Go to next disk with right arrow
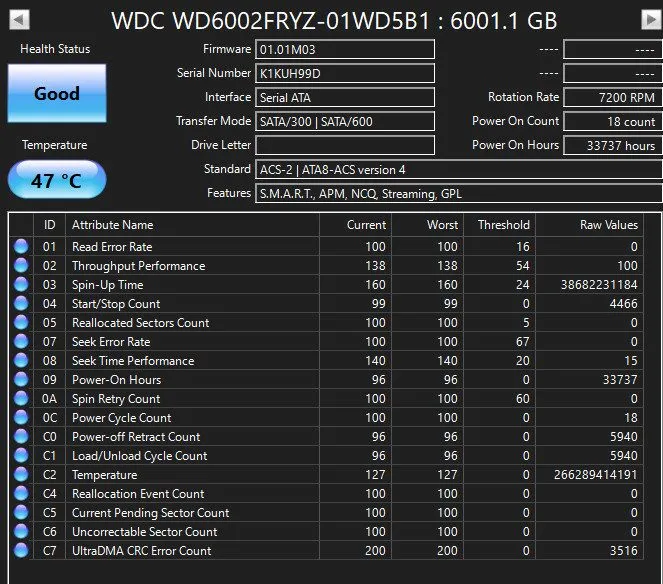This screenshot has width=663, height=584. (x=651, y=19)
